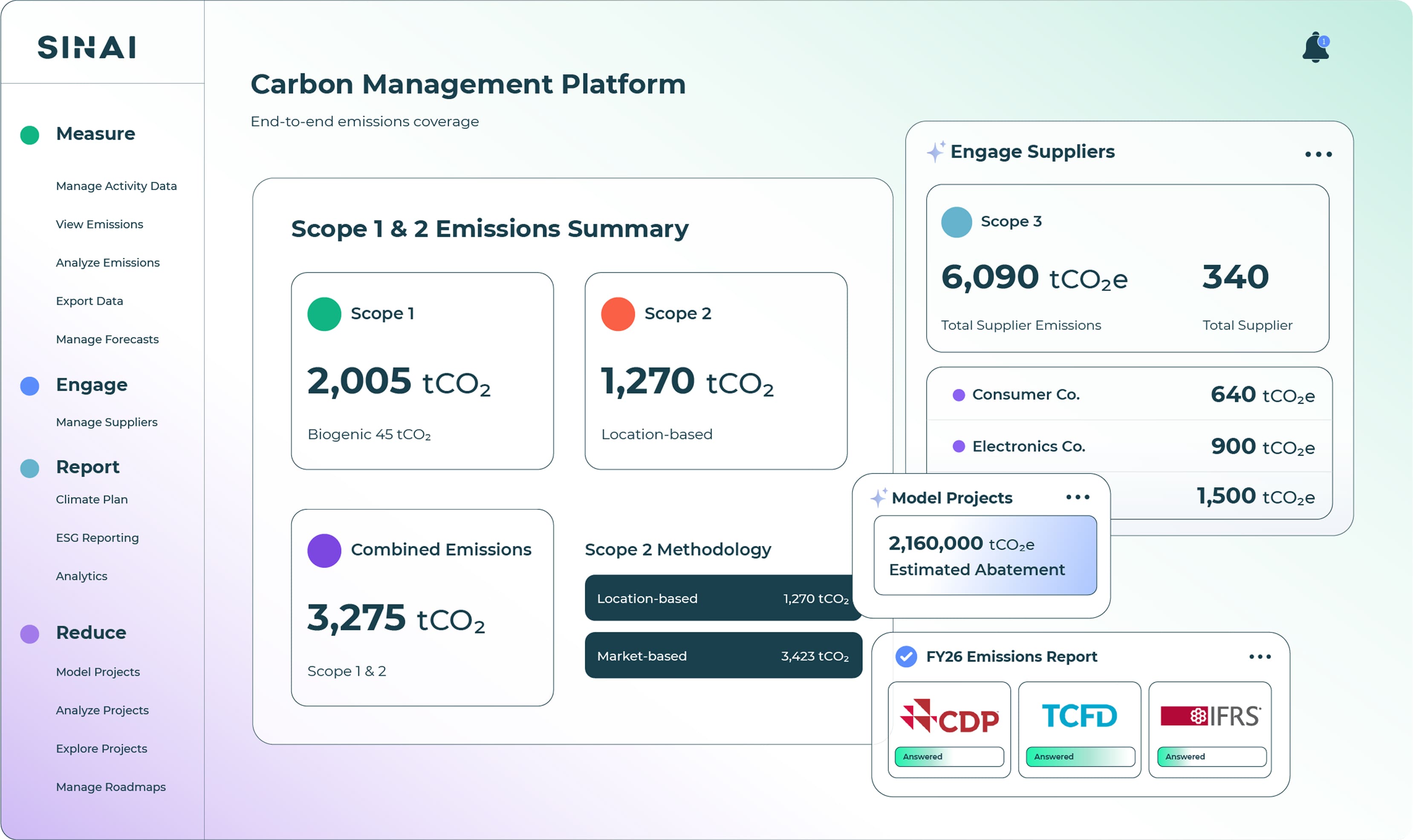Viewport: 1413px width, 840px height.
Task: Open the Estimated Abatement card
Action: click(x=985, y=555)
